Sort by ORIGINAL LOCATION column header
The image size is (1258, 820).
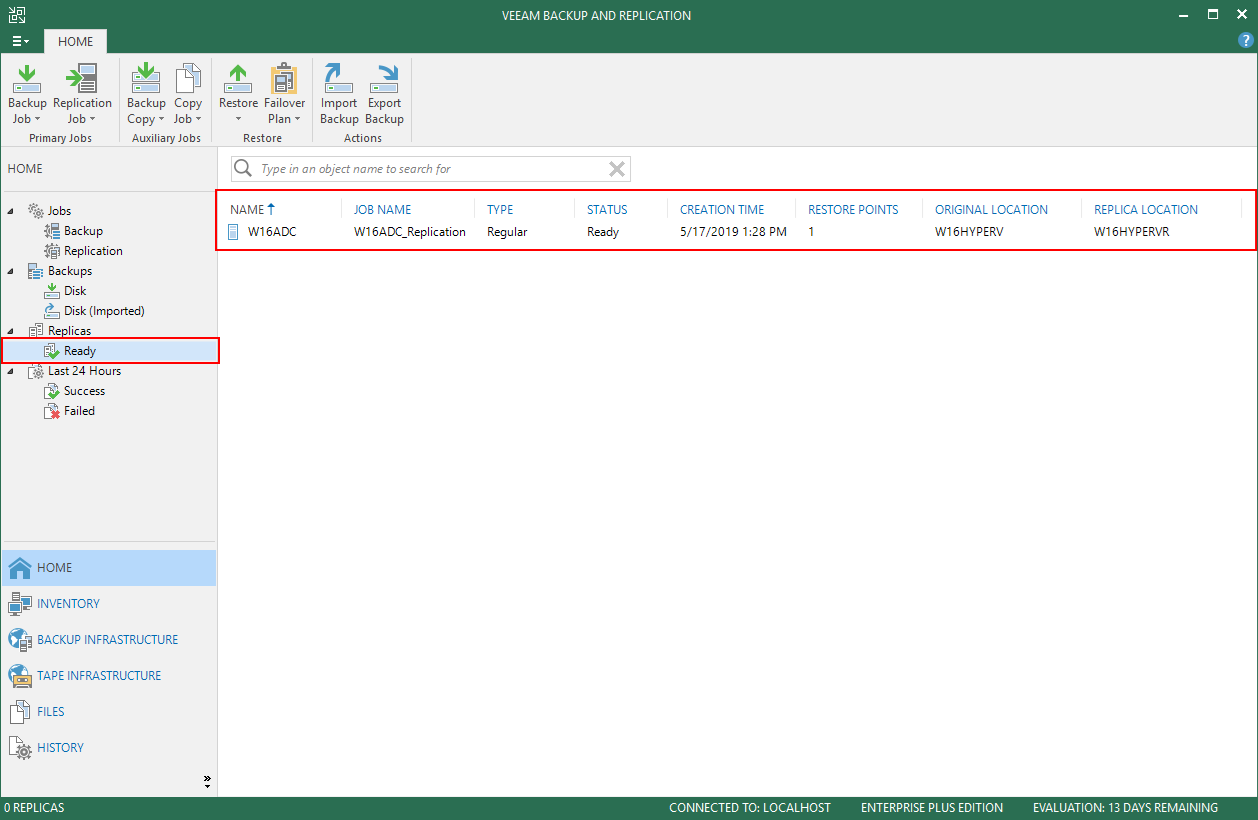pyautogui.click(x=991, y=210)
